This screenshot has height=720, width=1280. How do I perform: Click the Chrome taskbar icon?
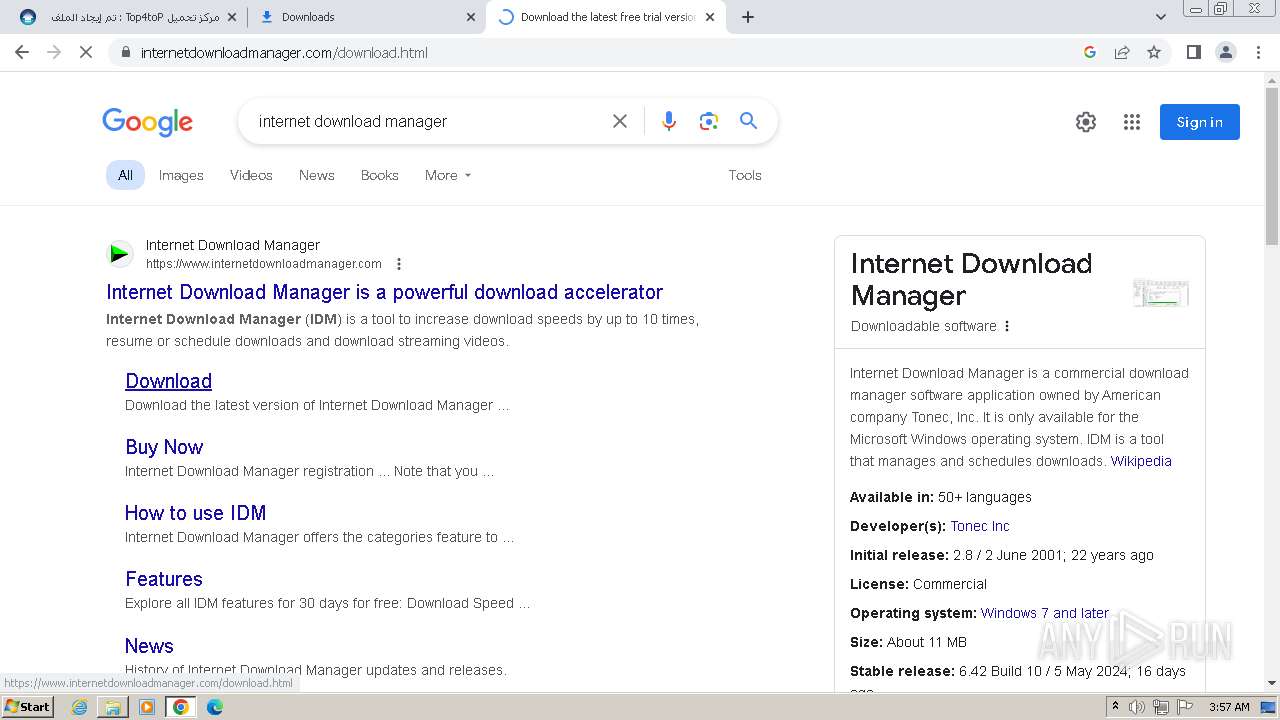point(181,707)
